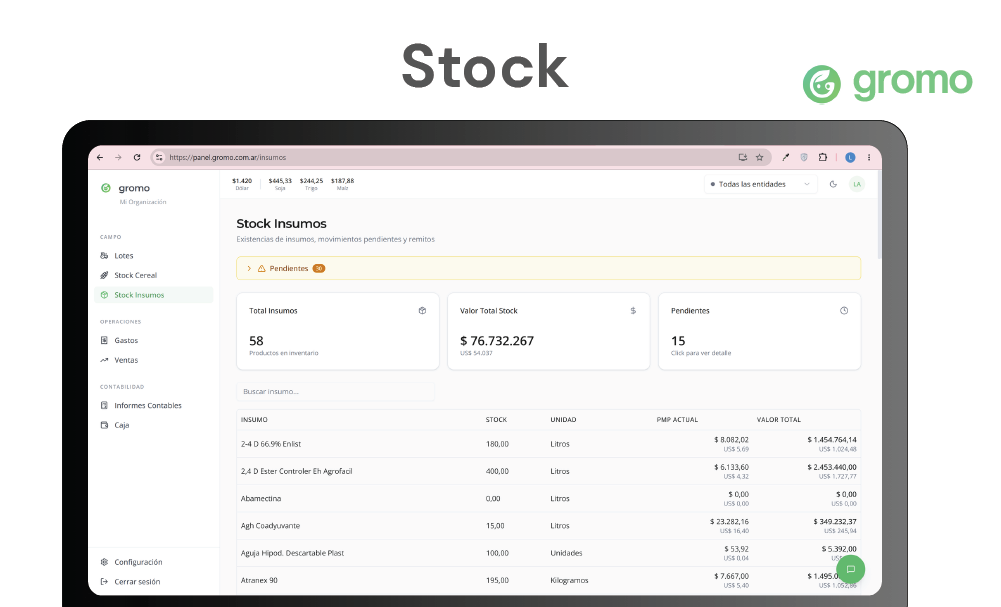This screenshot has width=1001, height=607.
Task: Click the shield extension icon
Action: tap(804, 157)
